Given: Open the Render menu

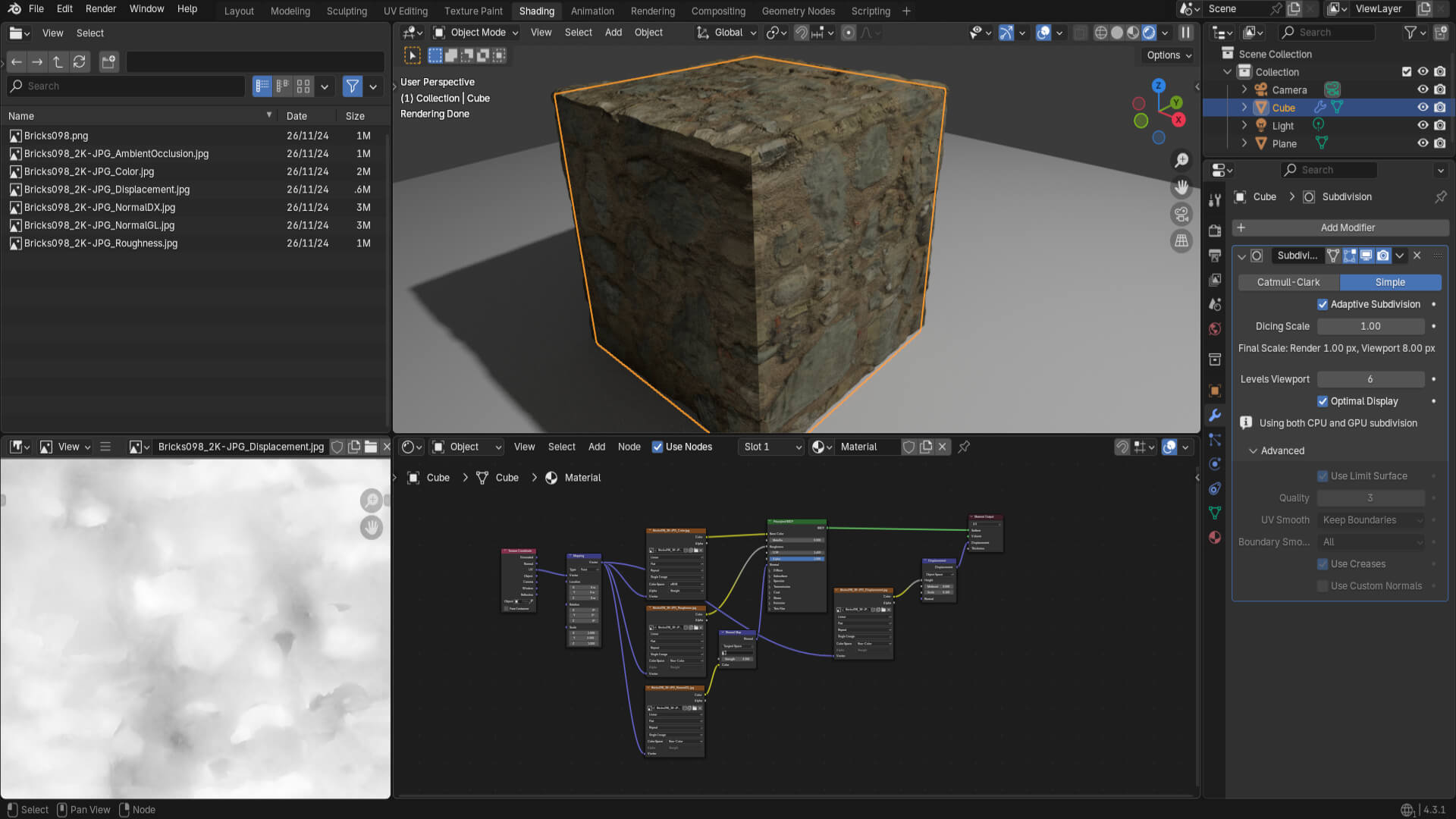Looking at the screenshot, I should coord(100,9).
